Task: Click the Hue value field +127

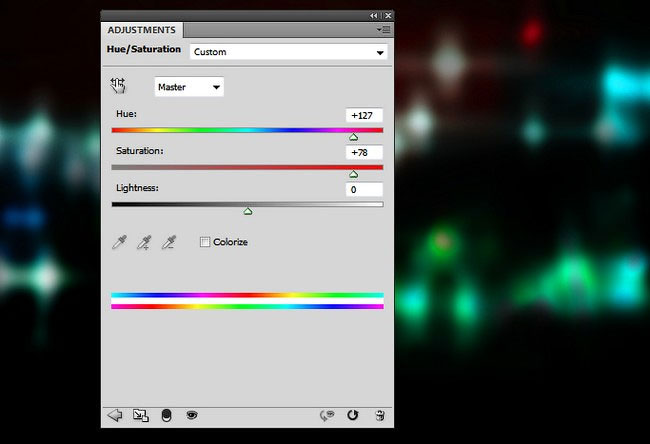Action: pyautogui.click(x=364, y=116)
